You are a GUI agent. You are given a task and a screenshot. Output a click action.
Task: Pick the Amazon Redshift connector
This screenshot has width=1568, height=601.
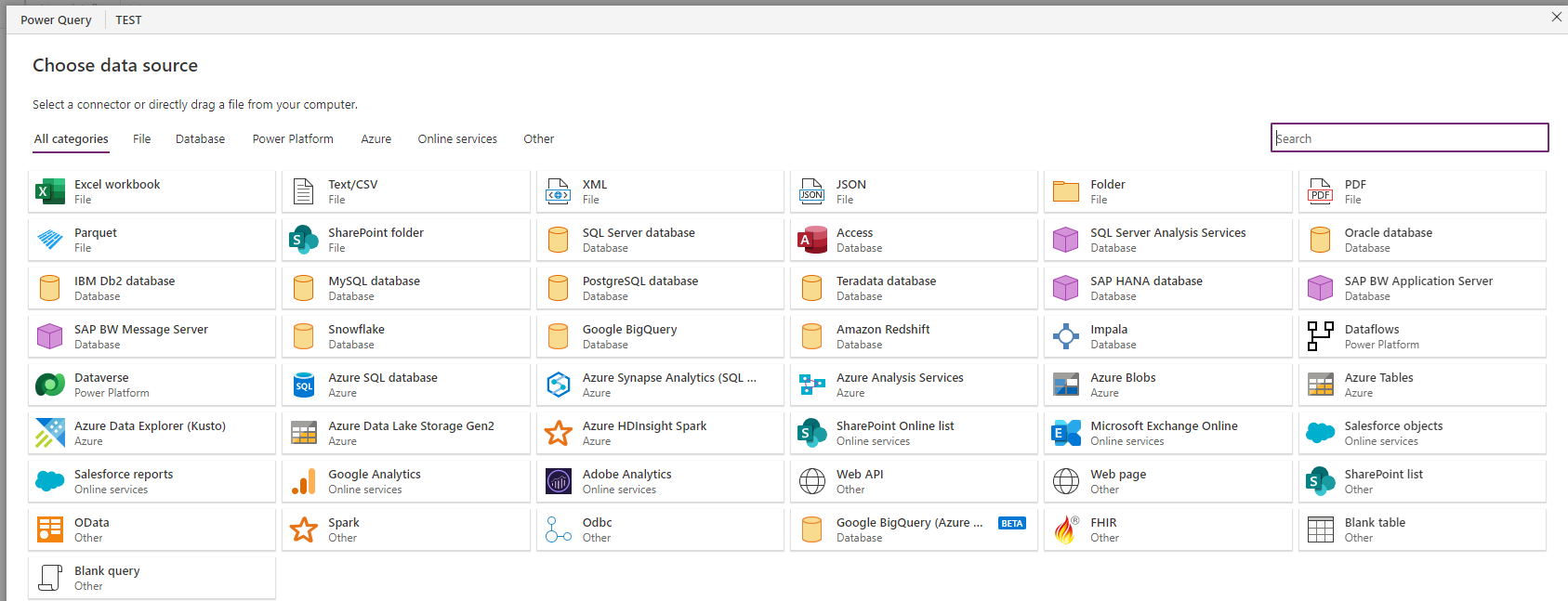click(x=914, y=336)
